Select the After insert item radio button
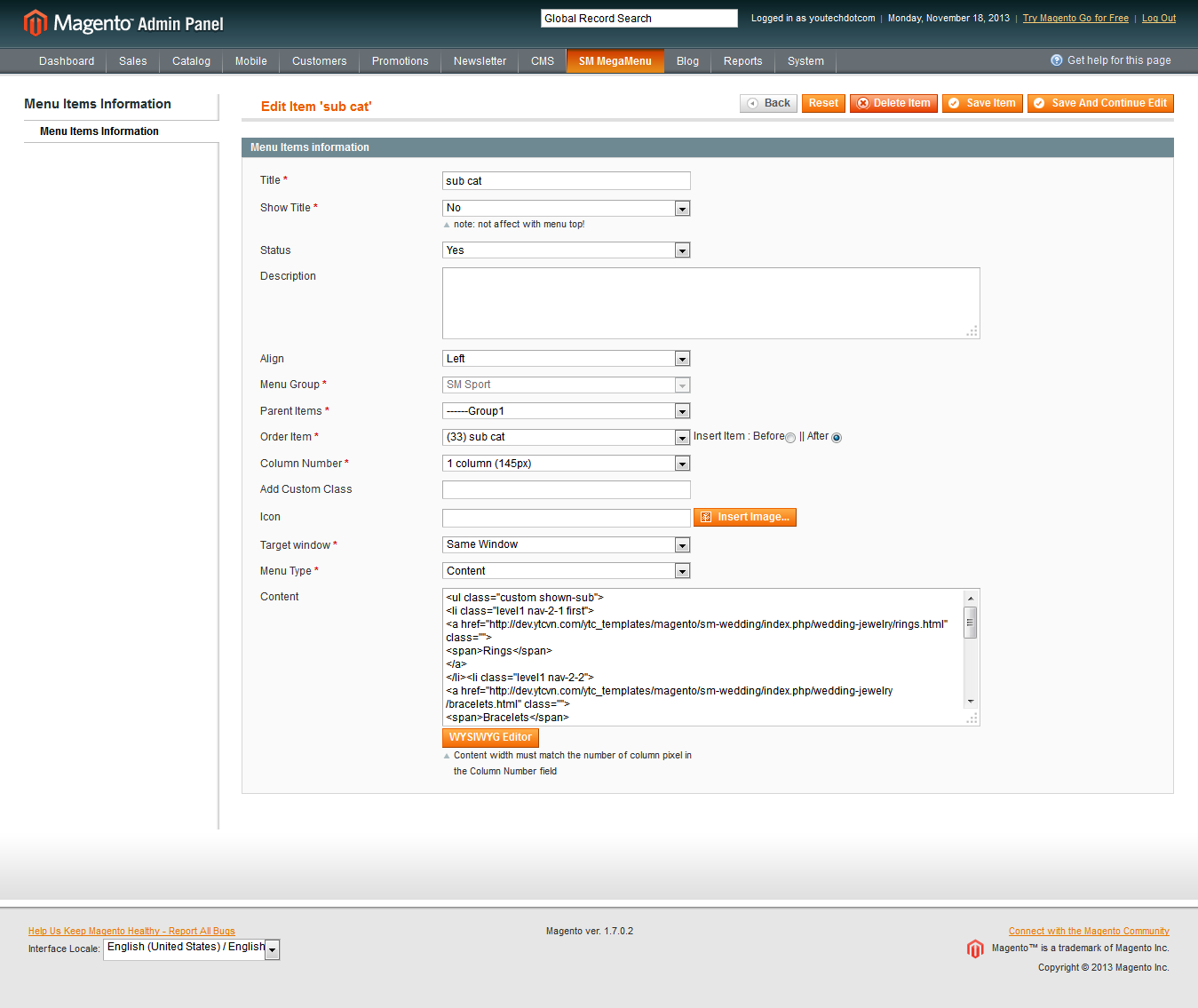The image size is (1198, 1008). (837, 438)
